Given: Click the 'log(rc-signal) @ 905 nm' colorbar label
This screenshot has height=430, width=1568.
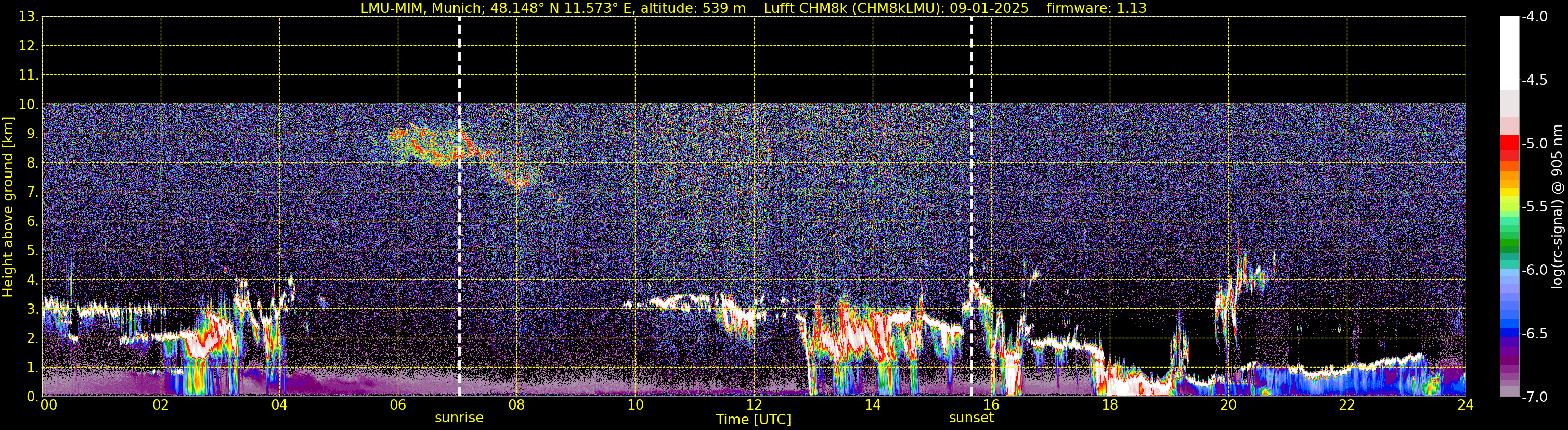Looking at the screenshot, I should 1557,207.
